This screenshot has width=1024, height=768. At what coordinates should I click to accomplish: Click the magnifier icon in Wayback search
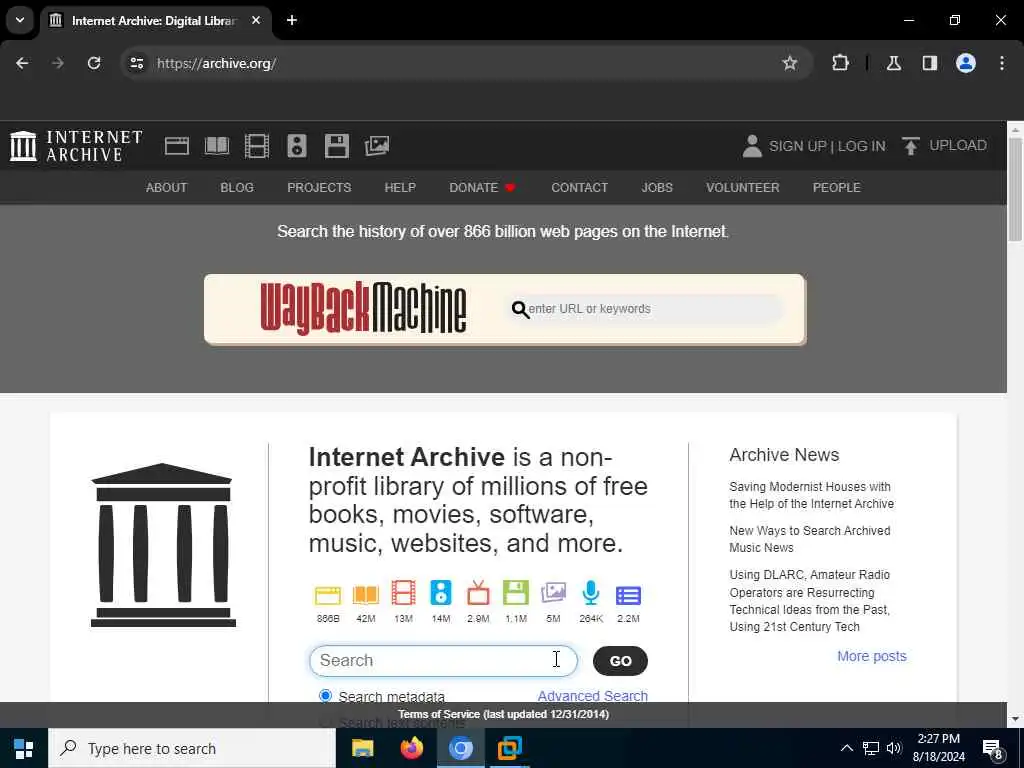[520, 309]
